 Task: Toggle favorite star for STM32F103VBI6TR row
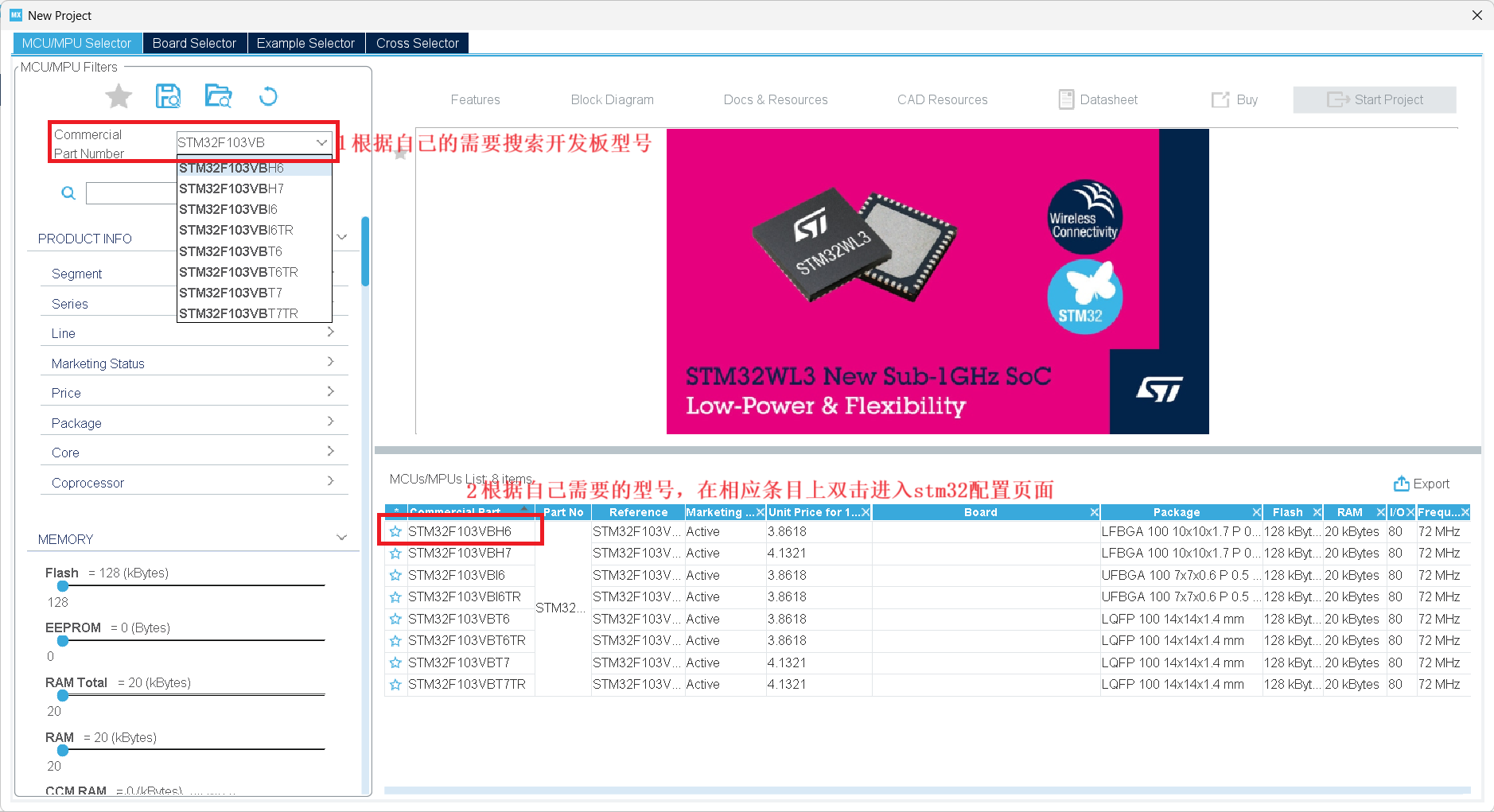395,597
